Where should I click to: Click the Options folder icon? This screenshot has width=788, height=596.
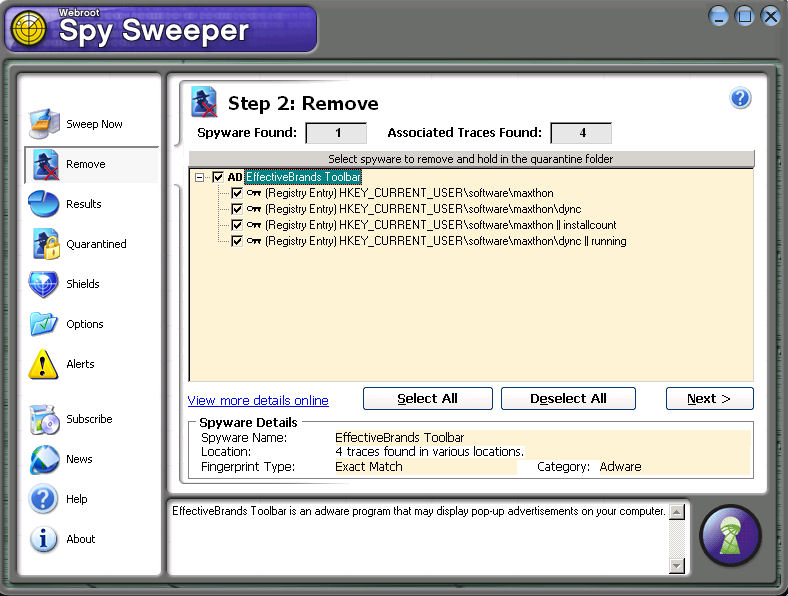point(44,324)
